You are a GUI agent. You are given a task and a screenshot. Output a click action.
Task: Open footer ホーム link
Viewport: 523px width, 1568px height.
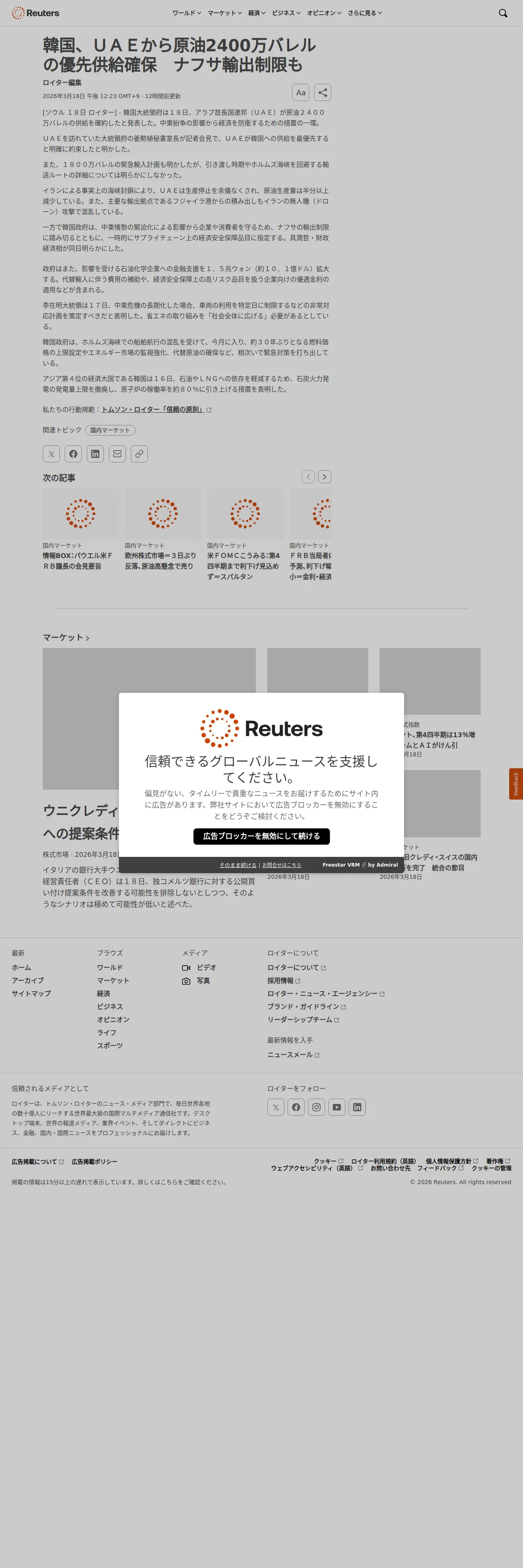(21, 967)
